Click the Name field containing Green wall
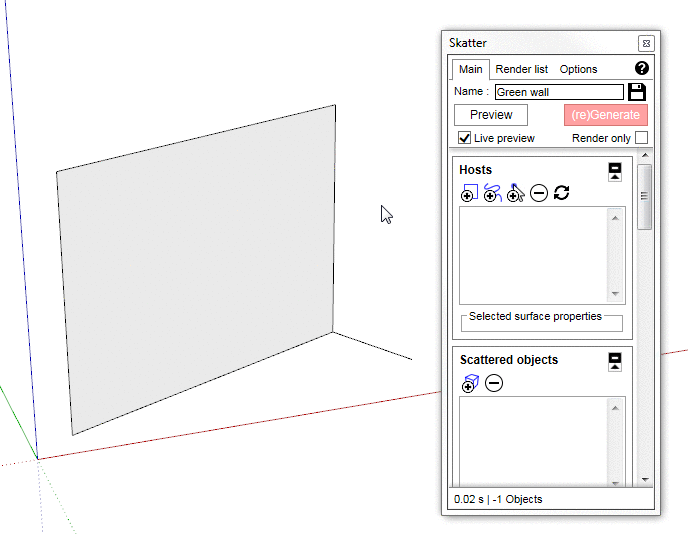This screenshot has width=688, height=534. tap(558, 92)
